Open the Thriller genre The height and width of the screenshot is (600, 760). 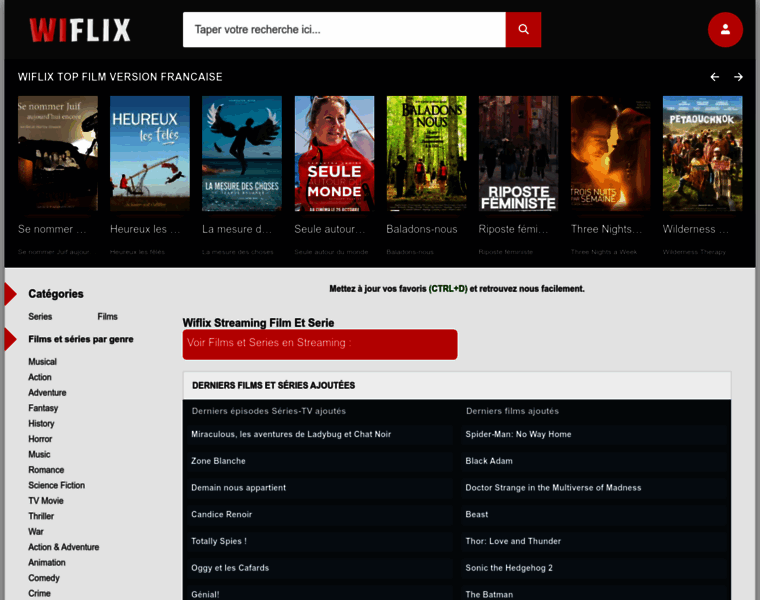click(41, 516)
